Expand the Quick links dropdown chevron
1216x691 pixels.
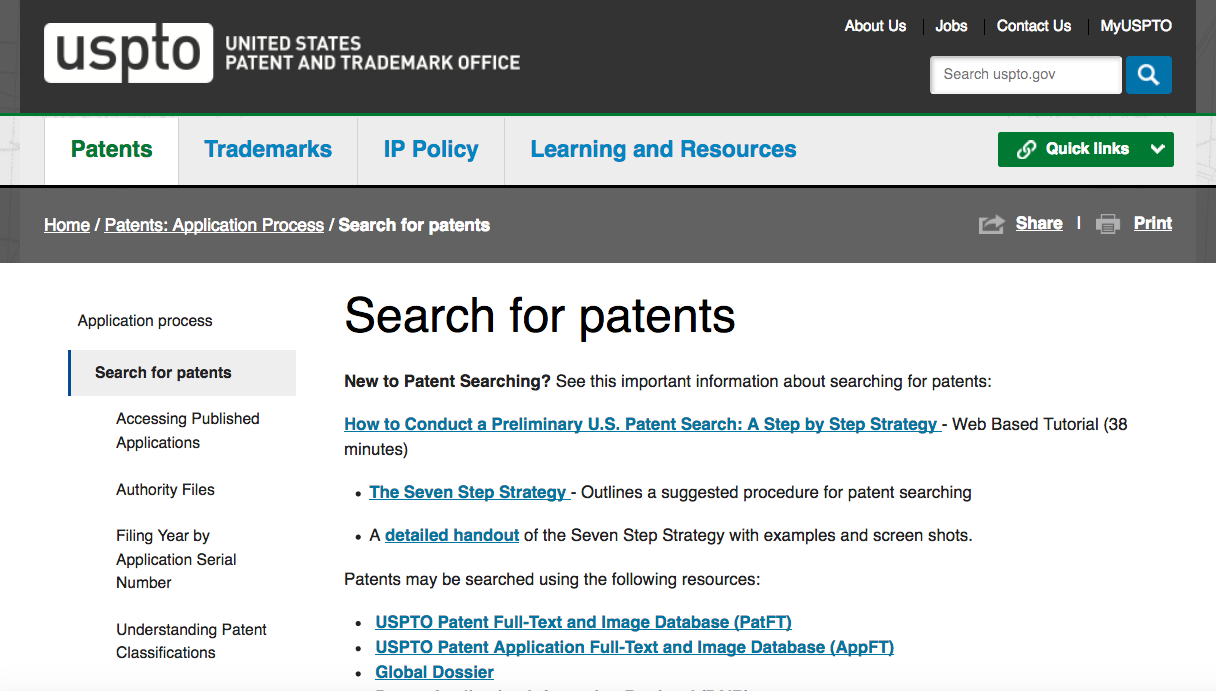tap(1158, 149)
